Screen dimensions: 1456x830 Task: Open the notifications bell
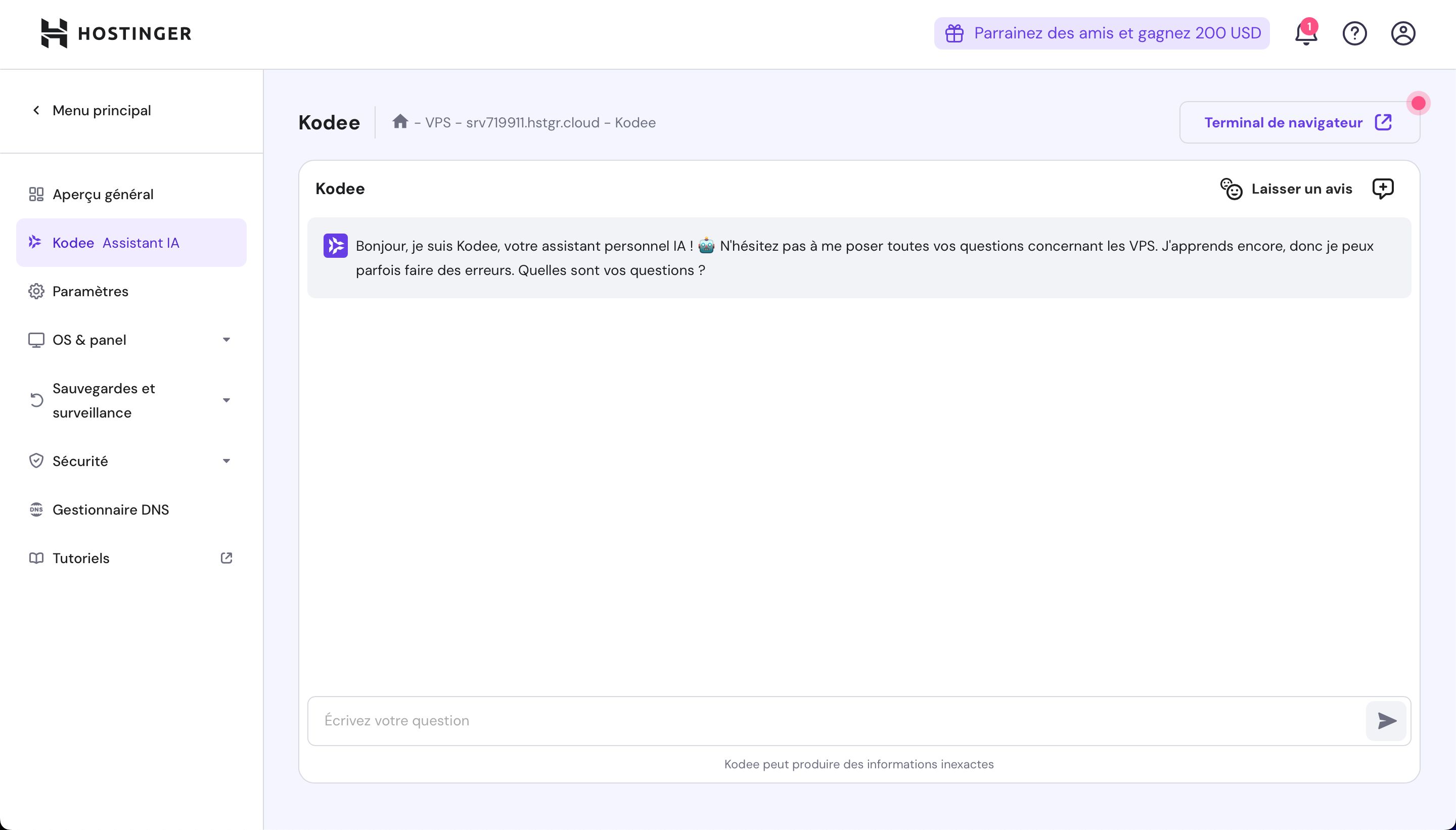pyautogui.click(x=1305, y=33)
